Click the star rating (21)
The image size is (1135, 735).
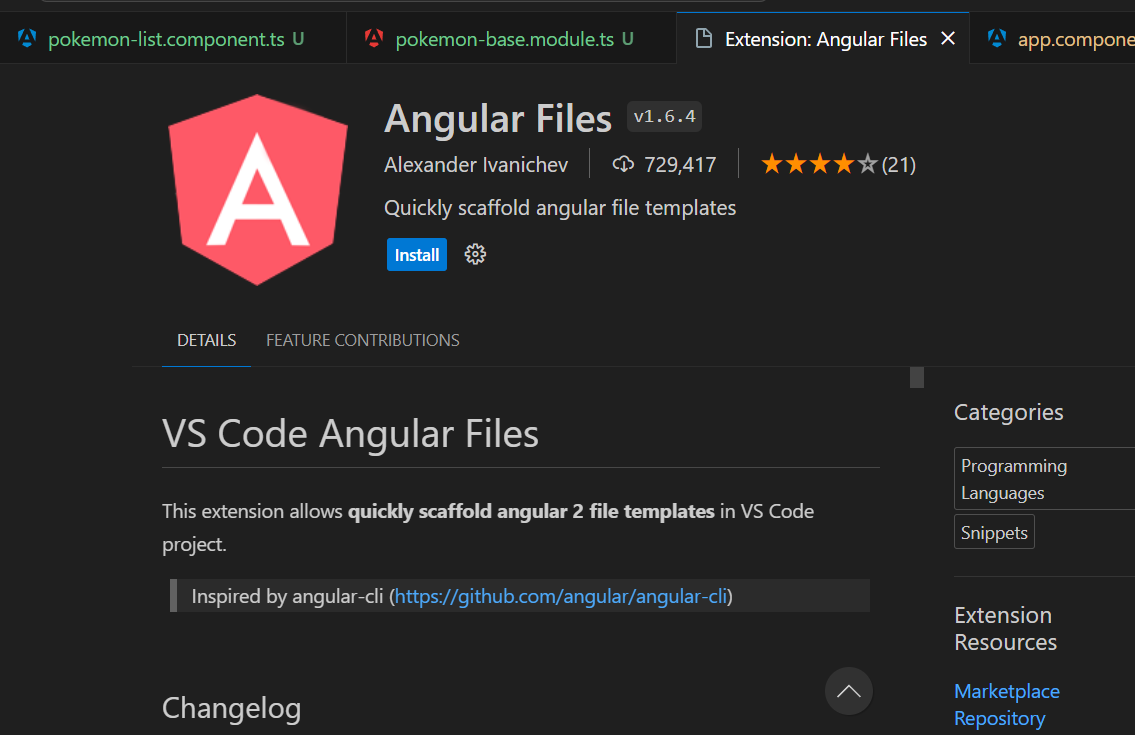tap(838, 164)
